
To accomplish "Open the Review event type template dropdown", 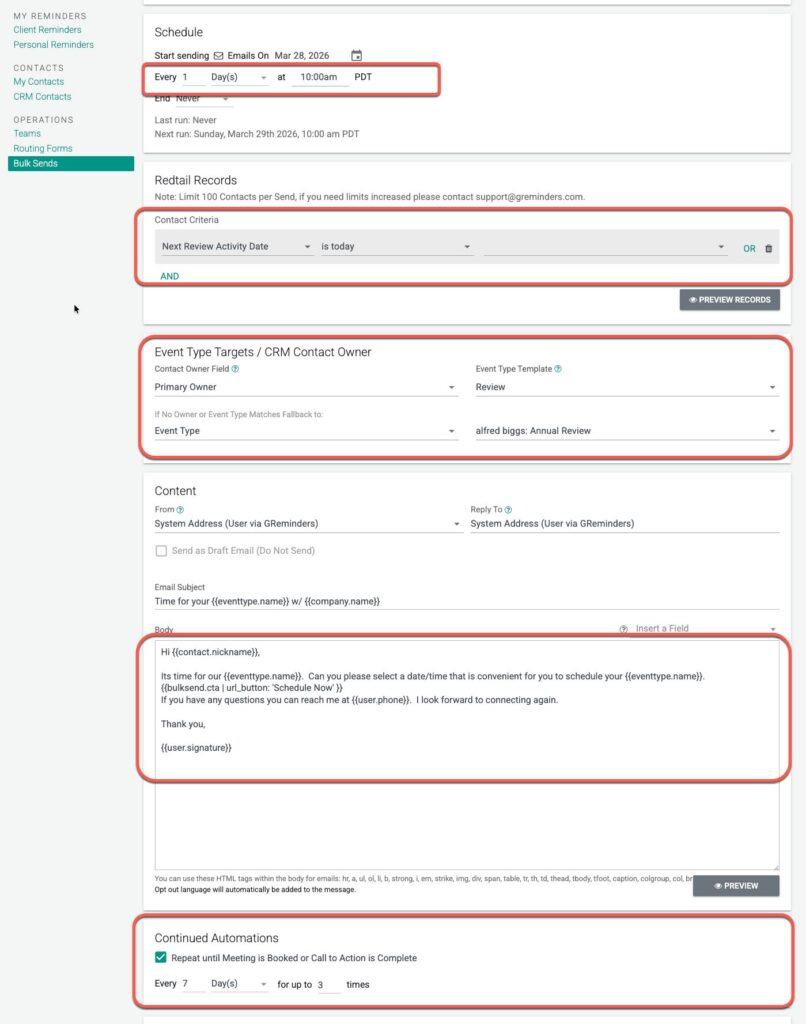I will pos(626,387).
